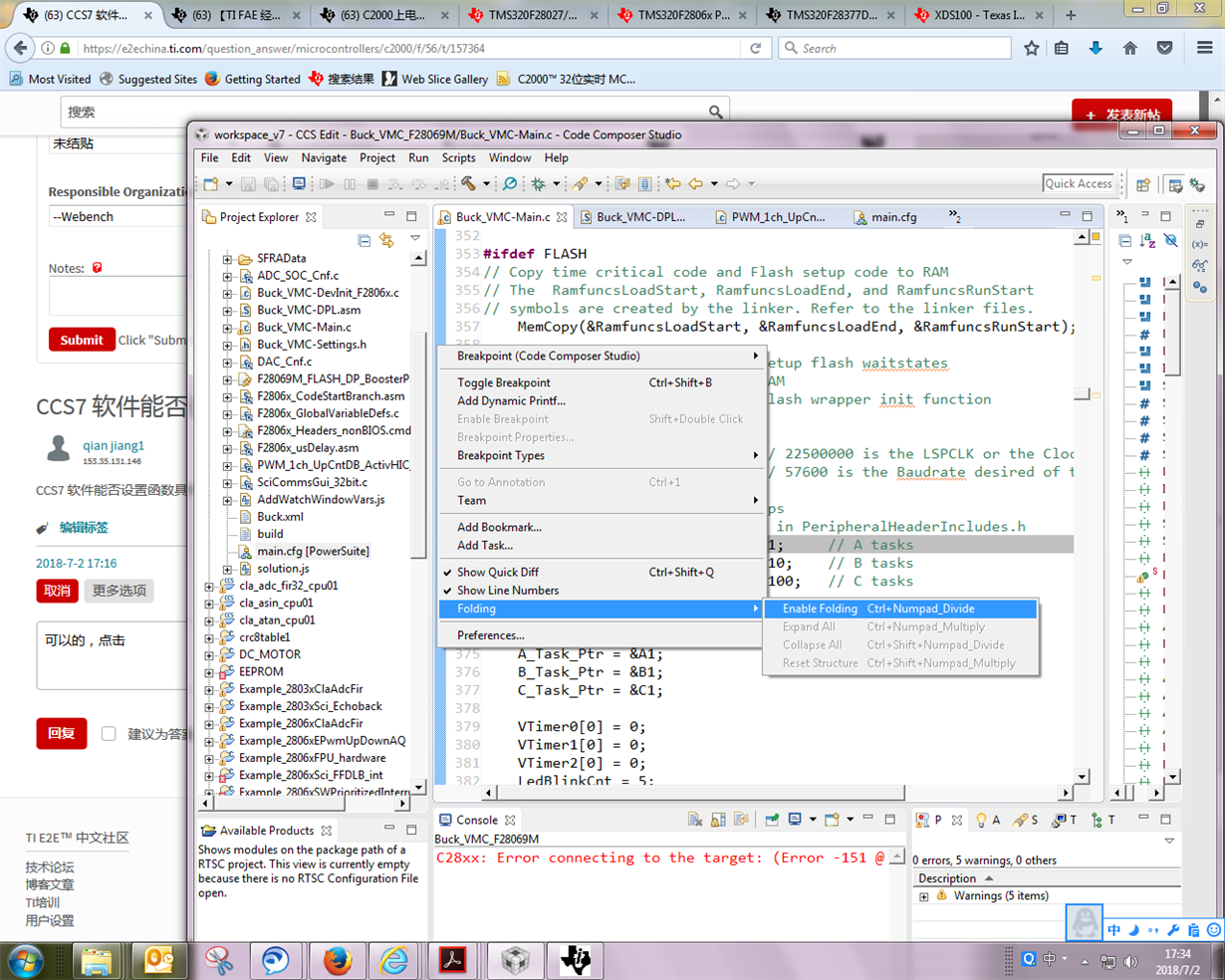The image size is (1225, 980).
Task: Click the Last Edit Location toolbar icon
Action: click(x=673, y=184)
